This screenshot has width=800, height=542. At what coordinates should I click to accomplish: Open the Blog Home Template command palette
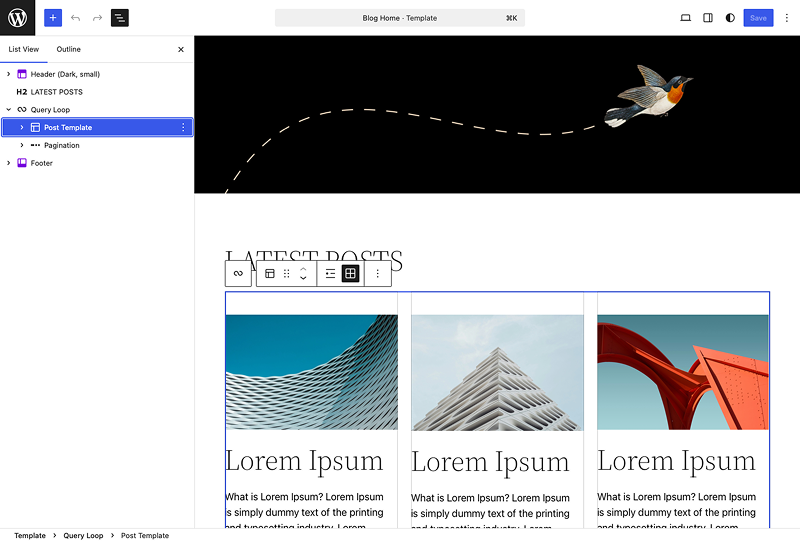pos(399,18)
